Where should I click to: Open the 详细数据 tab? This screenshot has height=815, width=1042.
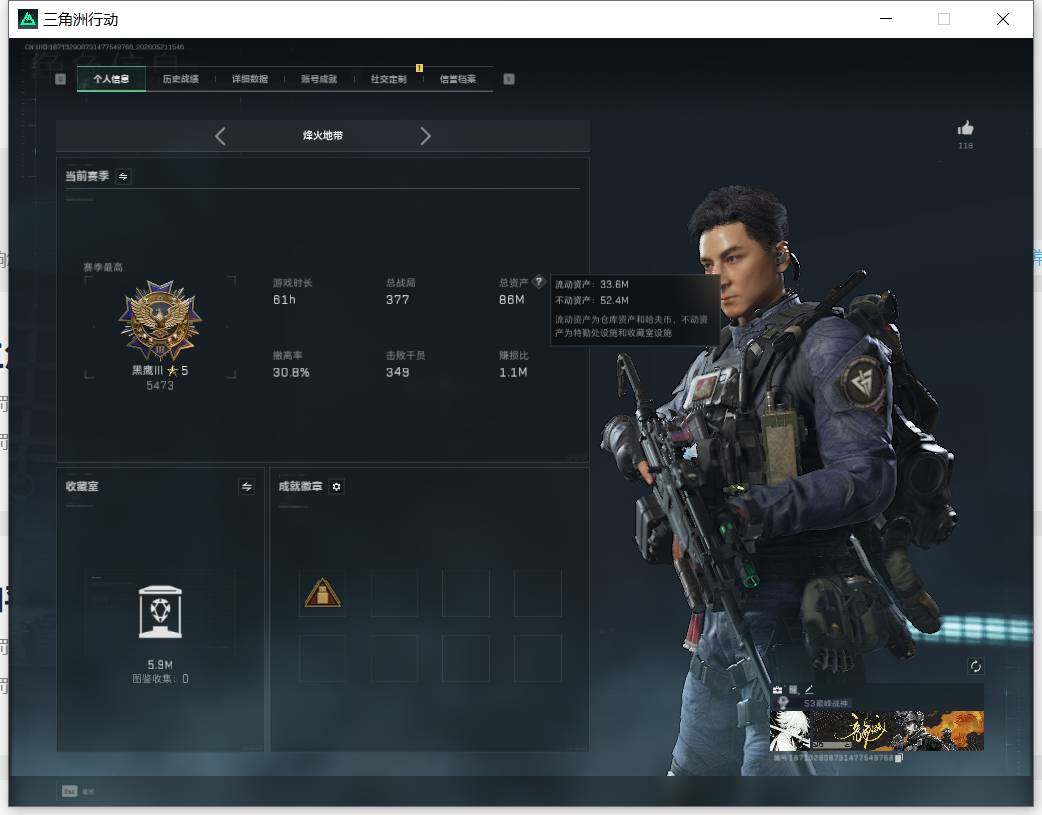[x=250, y=79]
